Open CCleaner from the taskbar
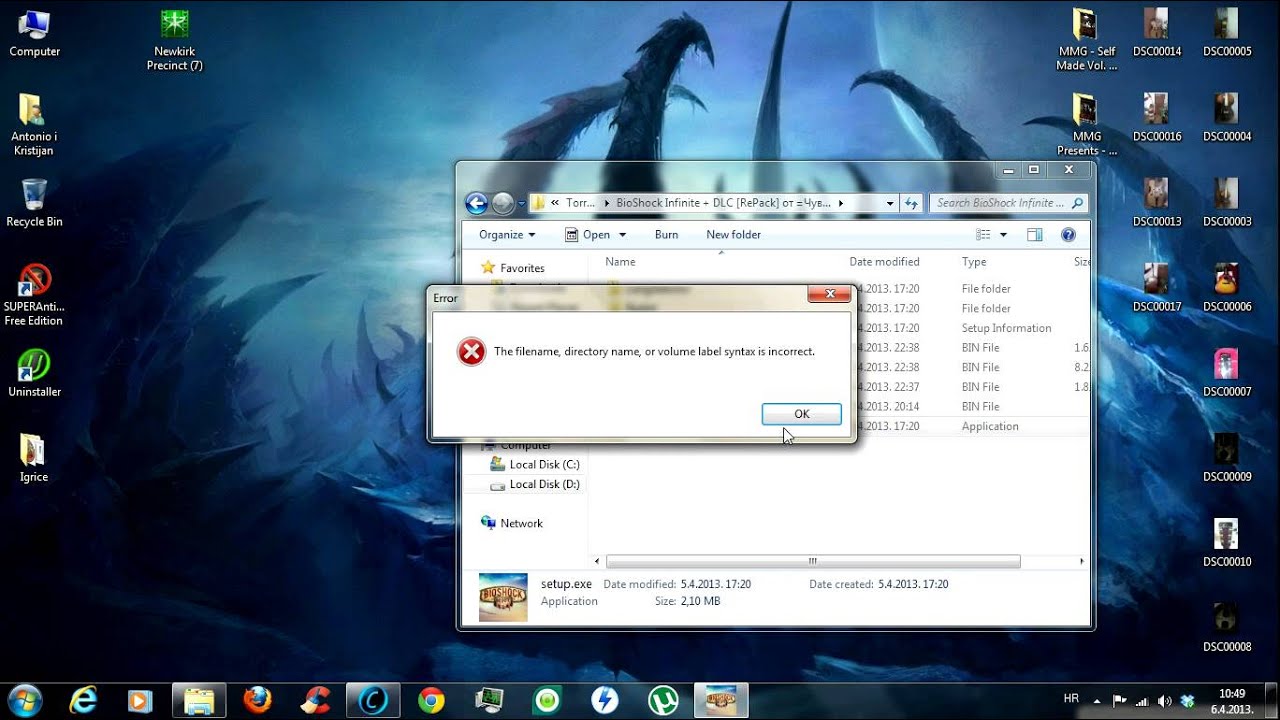The width and height of the screenshot is (1280, 720). pyautogui.click(x=316, y=700)
